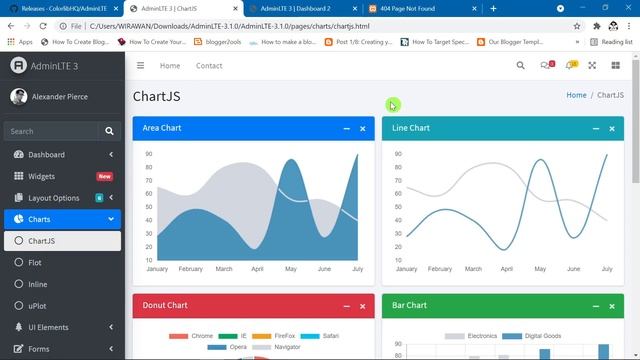Remove the Area Chart card with its X icon

click(x=362, y=129)
